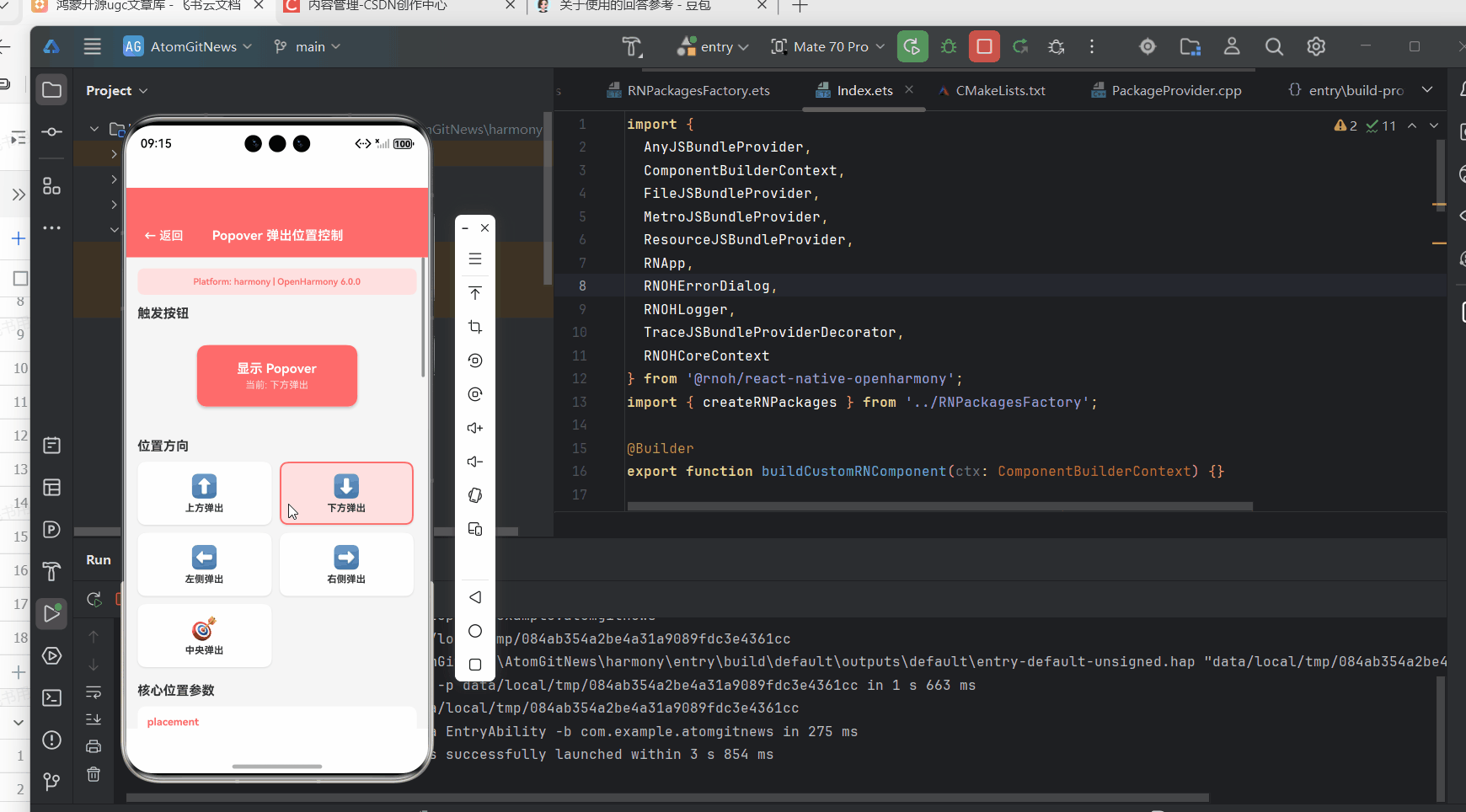Close the emulator toolbar with X
1466x812 pixels.
click(x=485, y=227)
